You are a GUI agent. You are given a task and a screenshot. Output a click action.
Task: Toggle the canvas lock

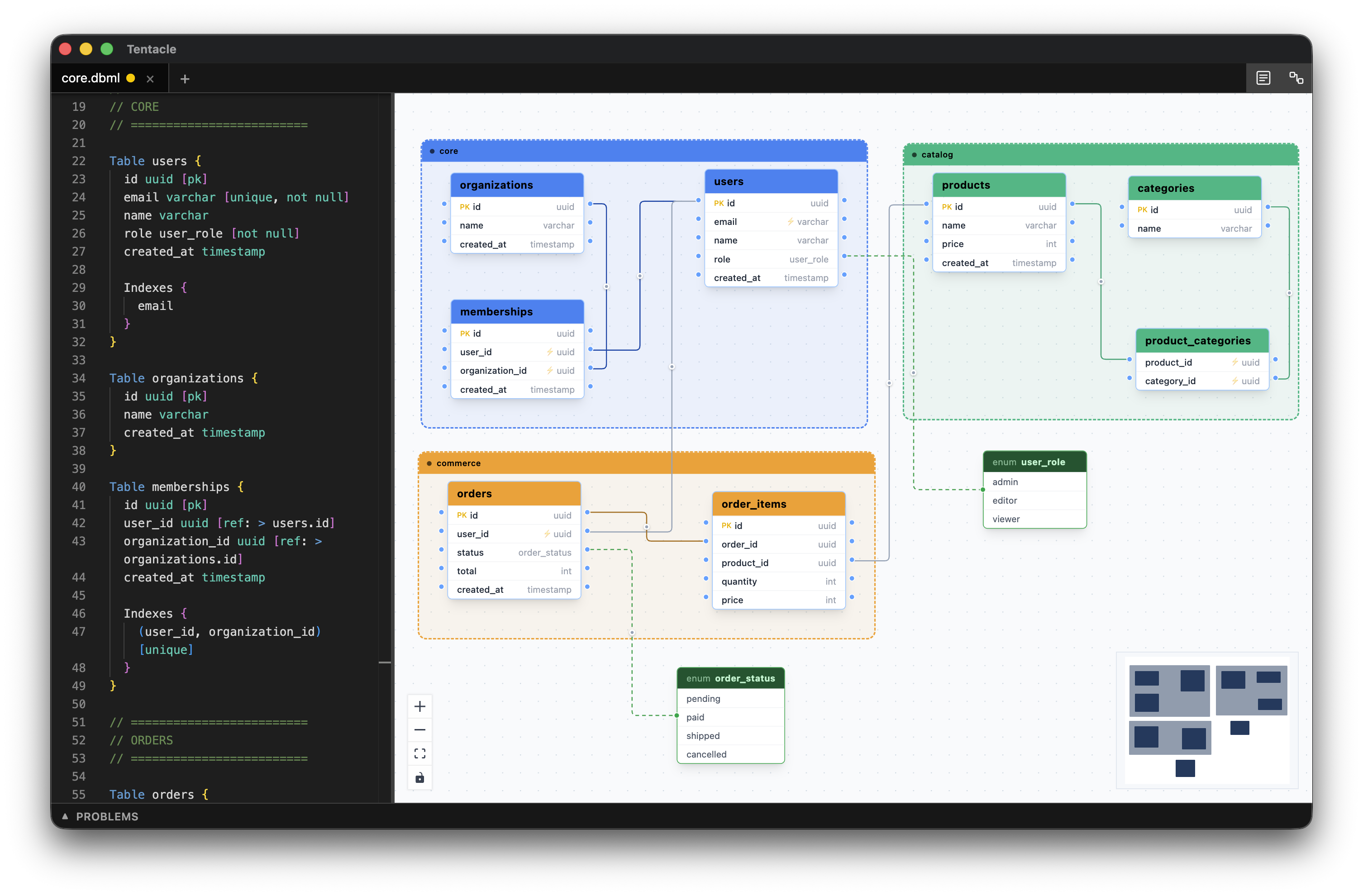[420, 777]
